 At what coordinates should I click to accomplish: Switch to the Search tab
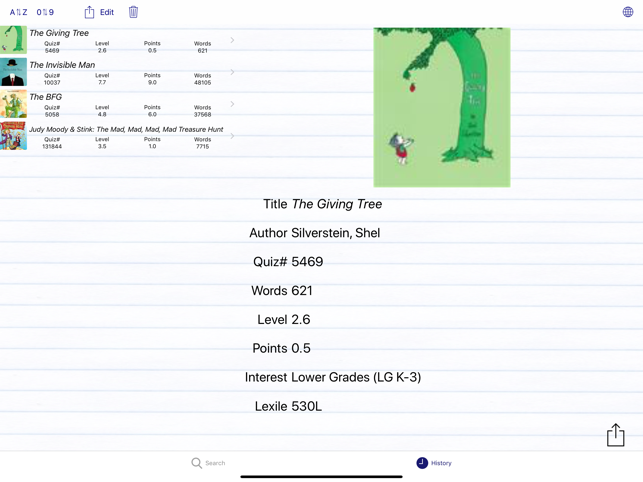(208, 463)
